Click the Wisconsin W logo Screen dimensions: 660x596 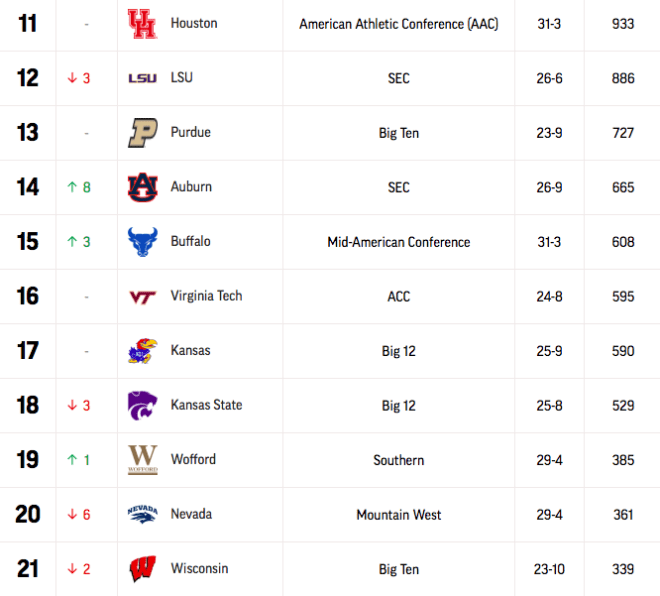pos(143,569)
